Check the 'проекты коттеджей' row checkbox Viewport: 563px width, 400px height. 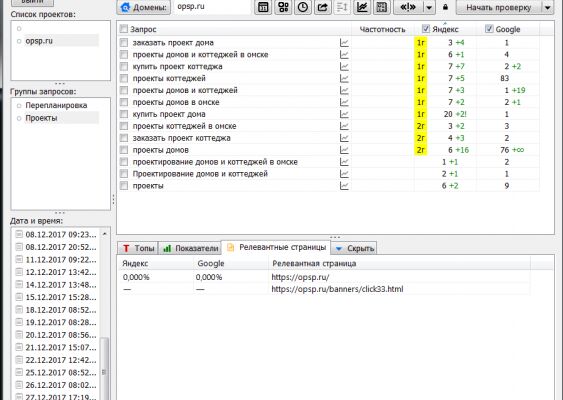(x=124, y=78)
